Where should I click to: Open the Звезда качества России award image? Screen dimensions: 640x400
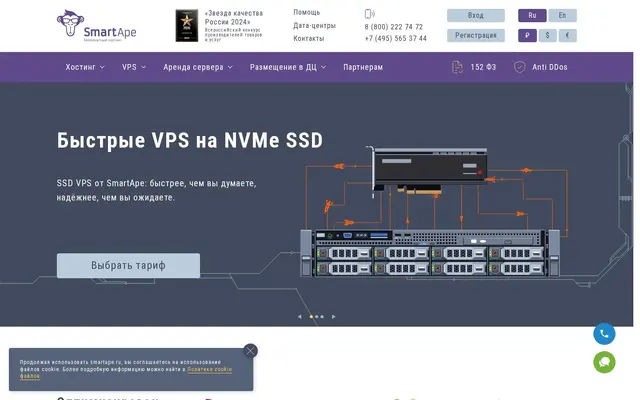click(187, 26)
